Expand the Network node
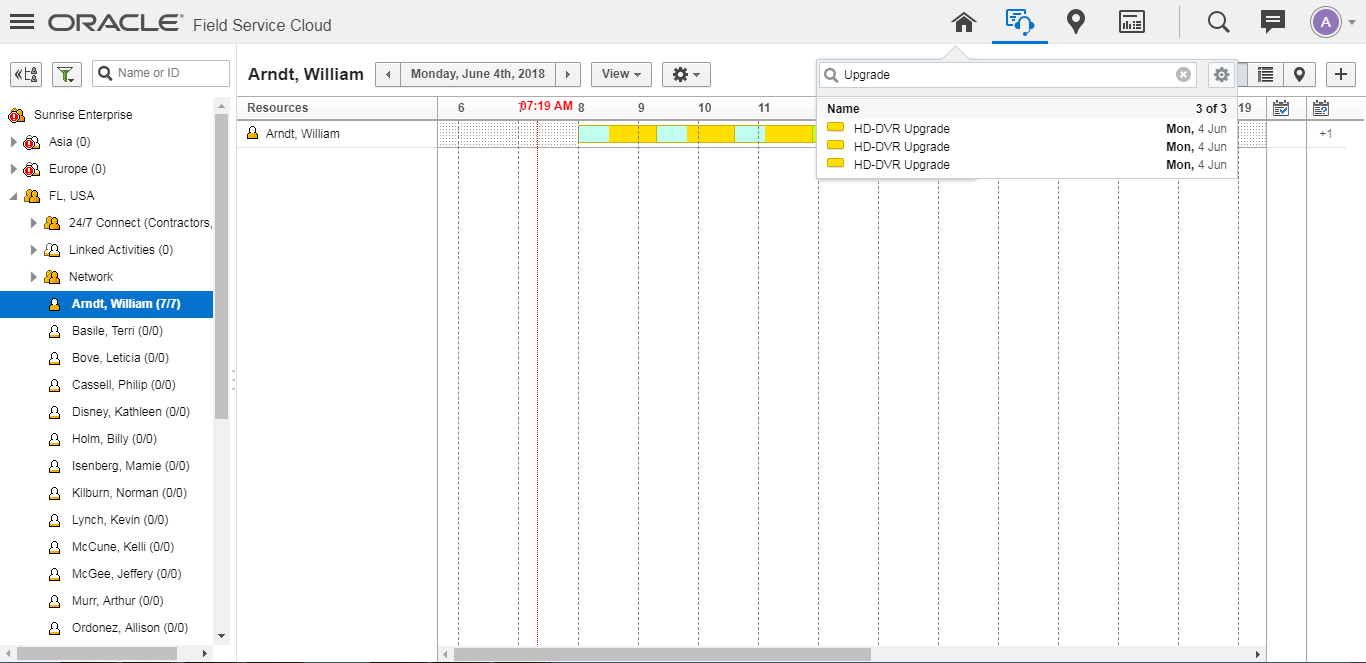 [34, 277]
